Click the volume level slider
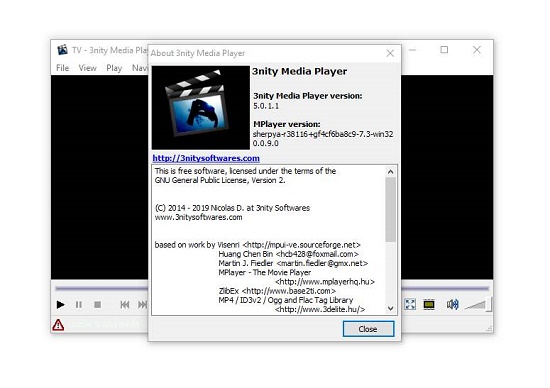The height and width of the screenshot is (388, 550). tap(478, 305)
